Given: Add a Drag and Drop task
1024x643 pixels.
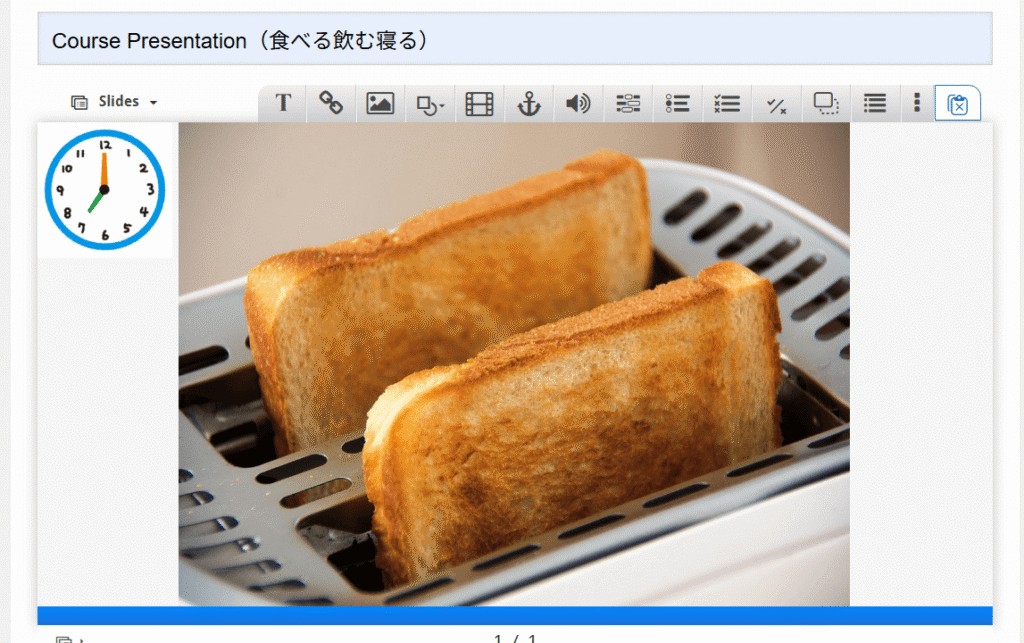Looking at the screenshot, I should coord(826,103).
